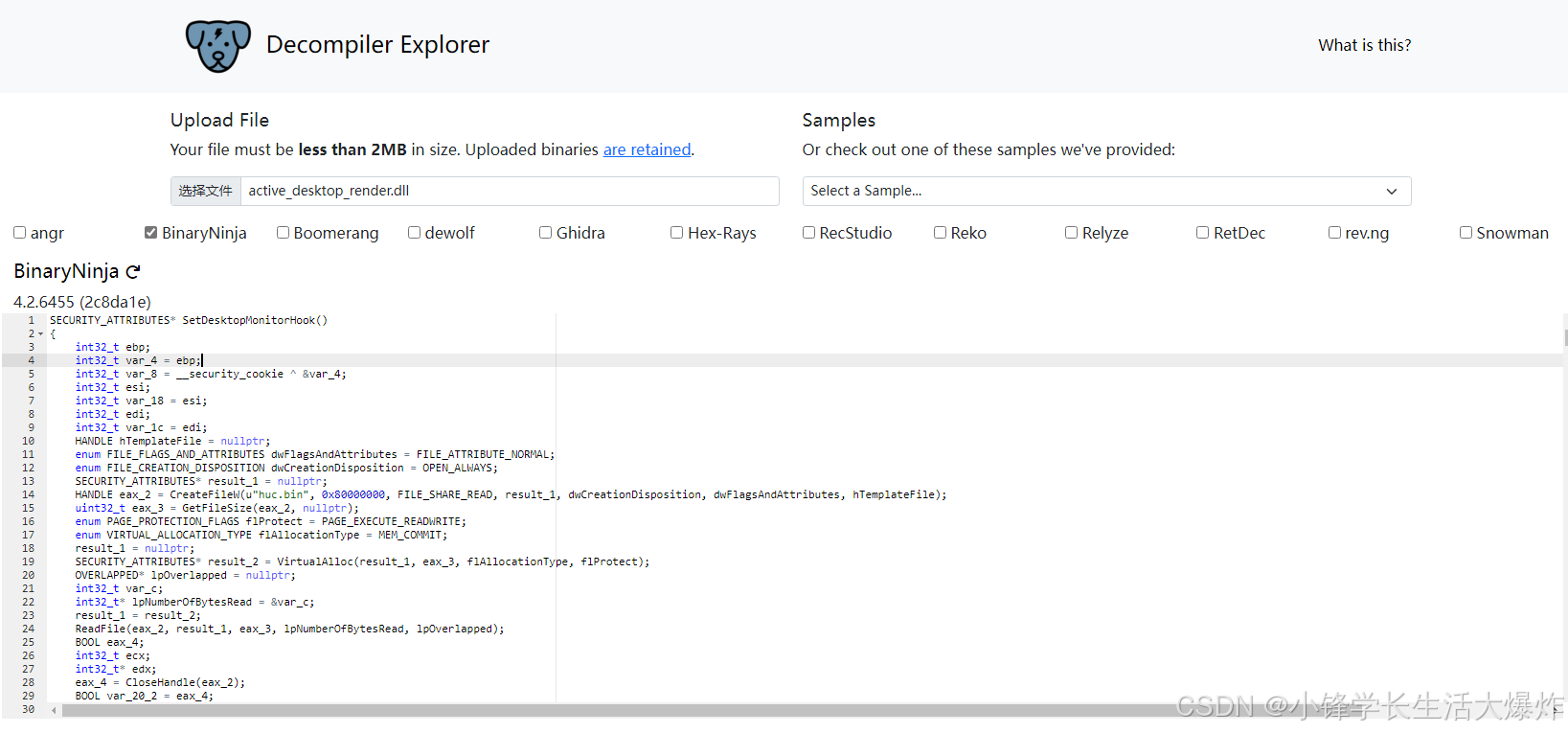Reload the BinaryNinja decompilation refresh icon
Screen dimensions: 1568x733
click(x=133, y=272)
